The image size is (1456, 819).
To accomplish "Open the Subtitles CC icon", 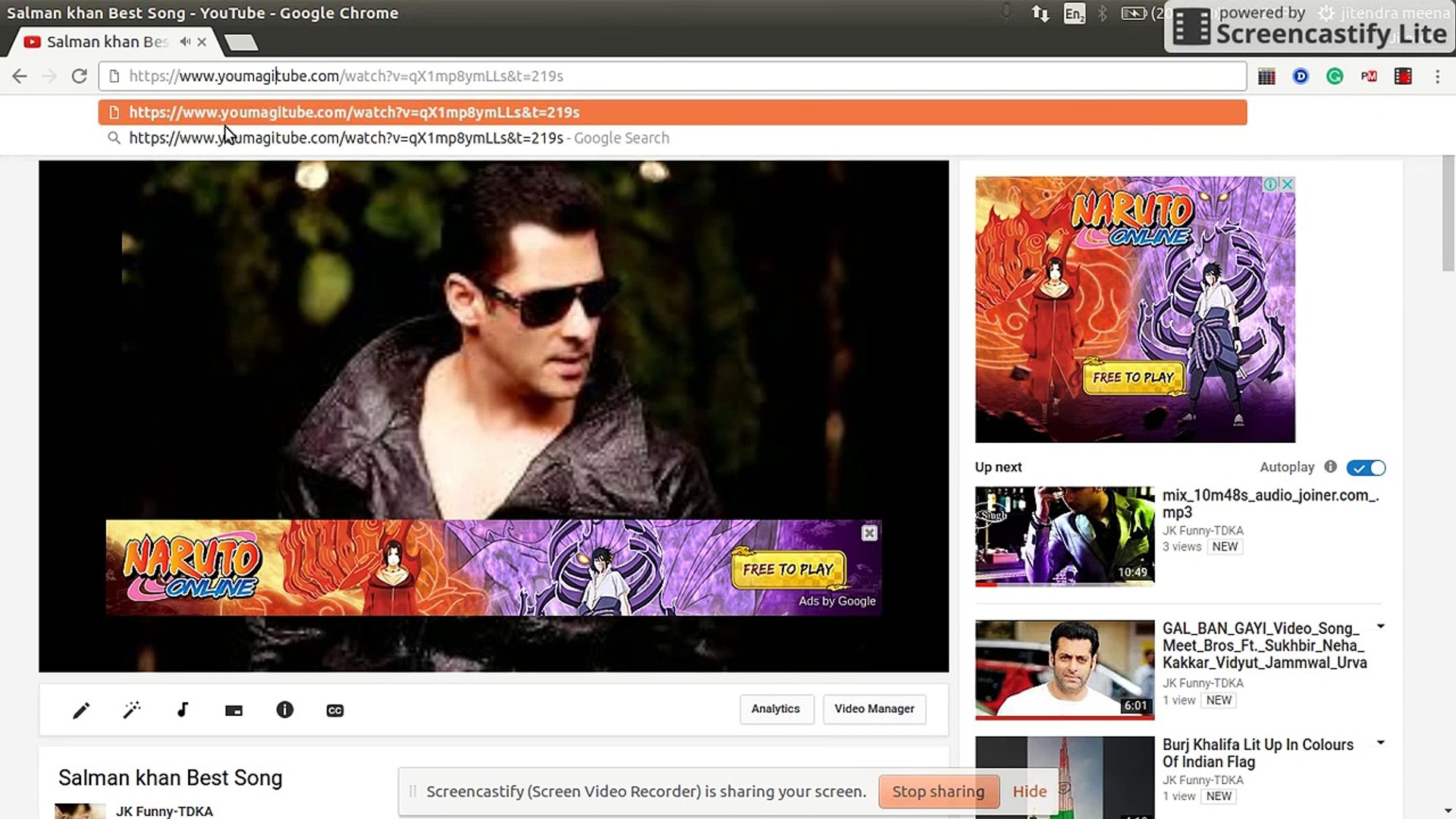I will pyautogui.click(x=334, y=710).
